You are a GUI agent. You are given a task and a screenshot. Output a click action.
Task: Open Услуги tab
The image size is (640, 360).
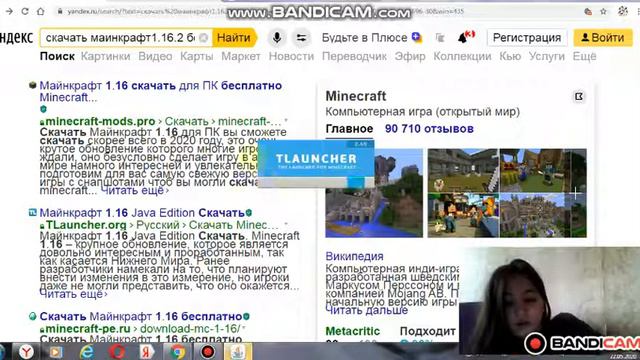click(547, 56)
